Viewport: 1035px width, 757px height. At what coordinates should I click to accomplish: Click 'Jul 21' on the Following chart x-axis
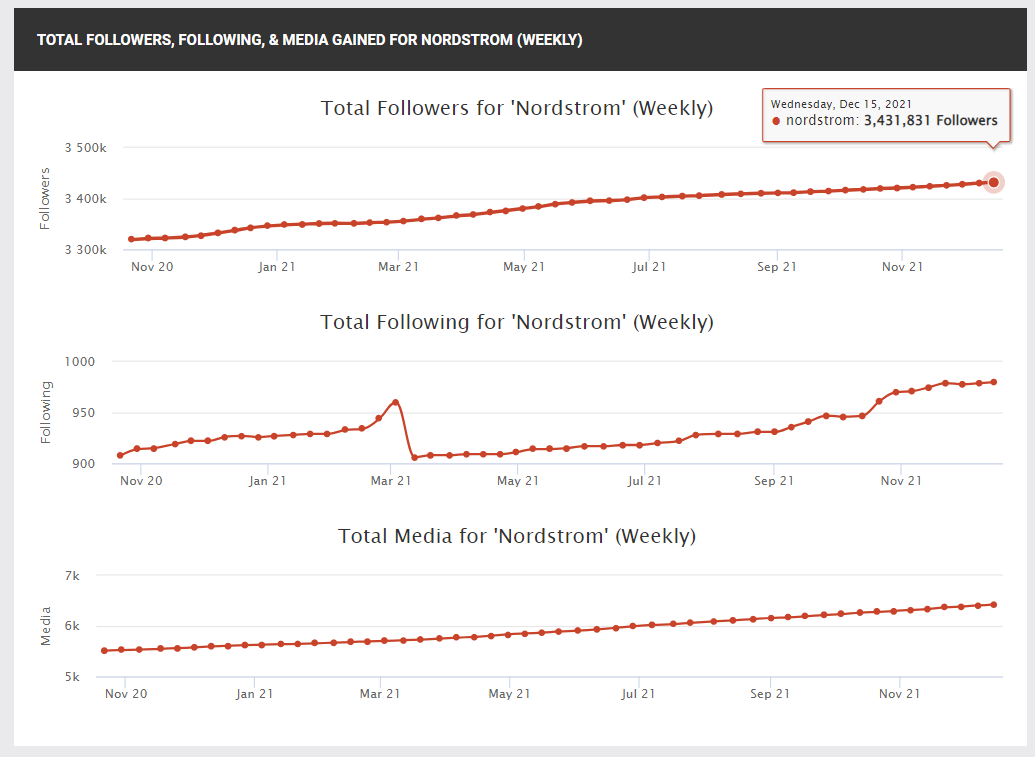(644, 480)
